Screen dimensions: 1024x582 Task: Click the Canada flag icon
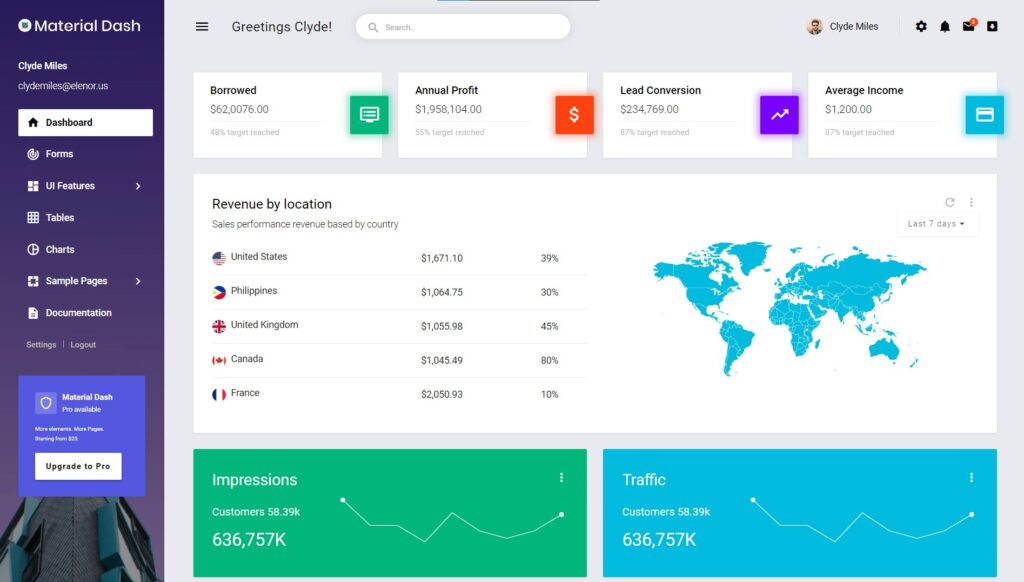pos(219,360)
